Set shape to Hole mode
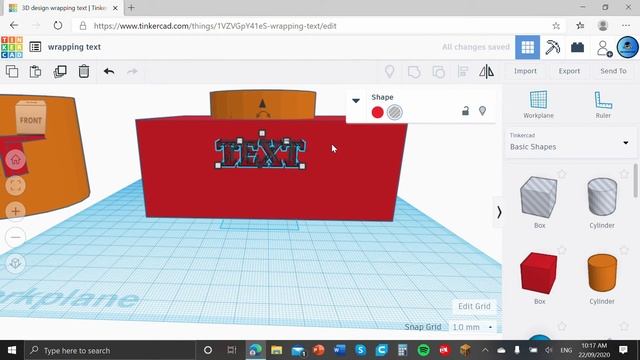 395,112
